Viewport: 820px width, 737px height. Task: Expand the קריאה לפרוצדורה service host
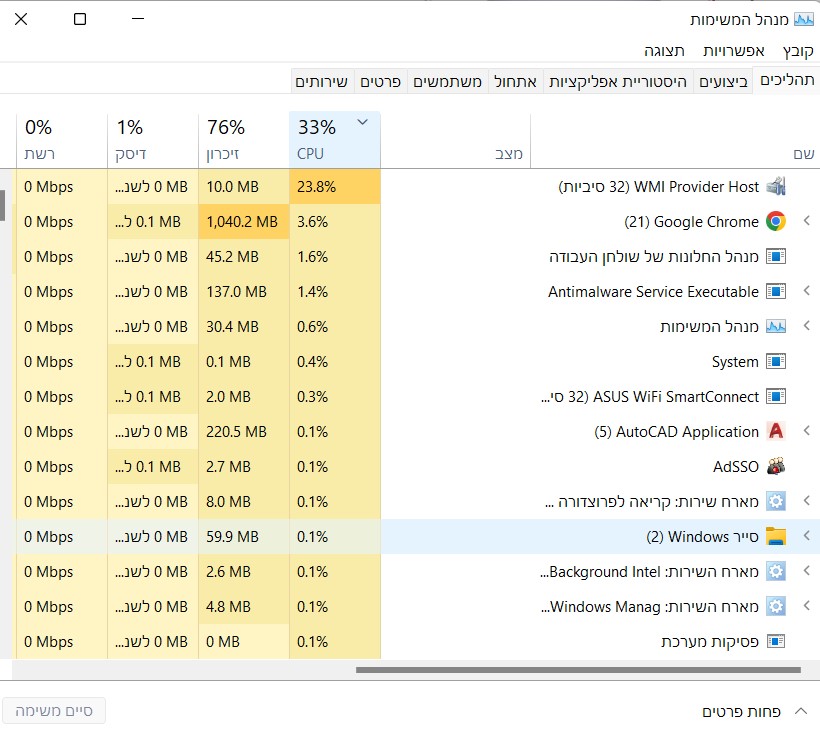click(x=807, y=501)
